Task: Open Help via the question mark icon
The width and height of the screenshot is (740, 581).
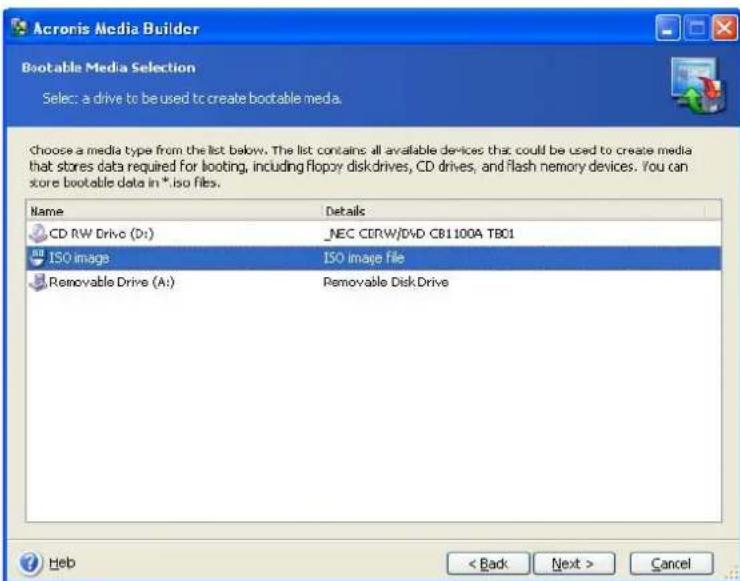Action: pos(31,562)
